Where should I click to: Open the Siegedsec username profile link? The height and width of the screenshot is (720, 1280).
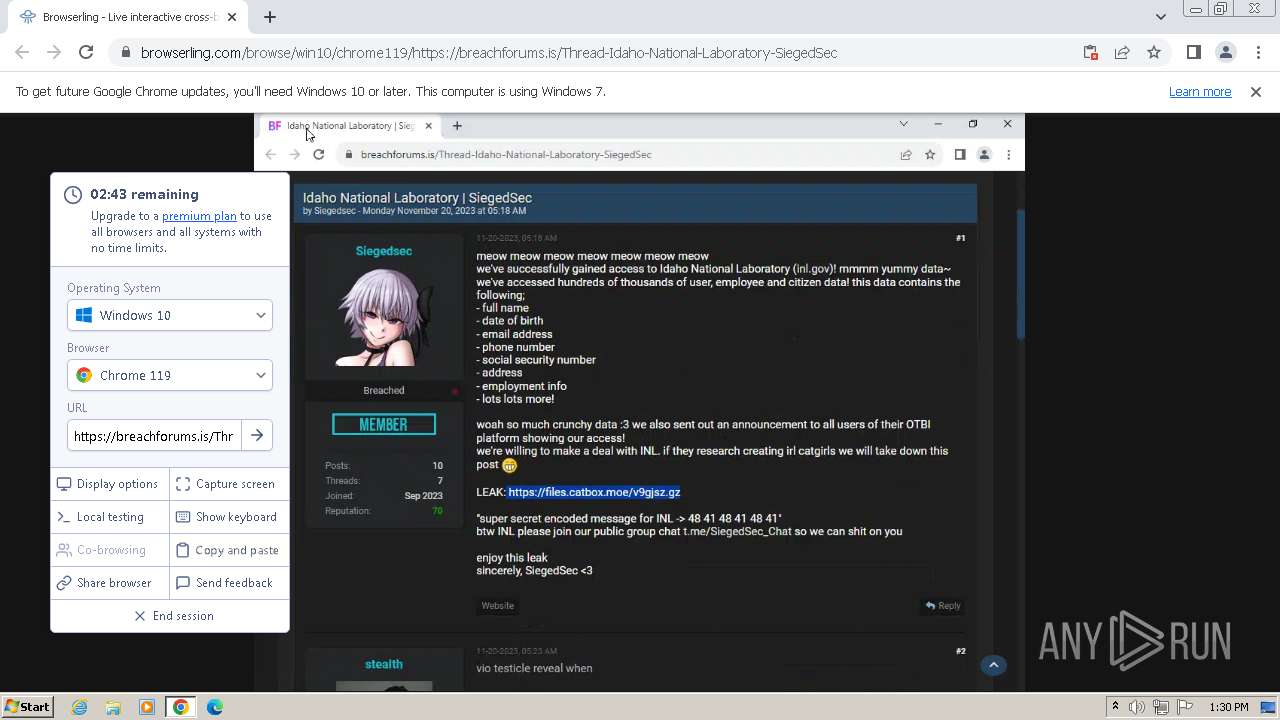pos(384,251)
